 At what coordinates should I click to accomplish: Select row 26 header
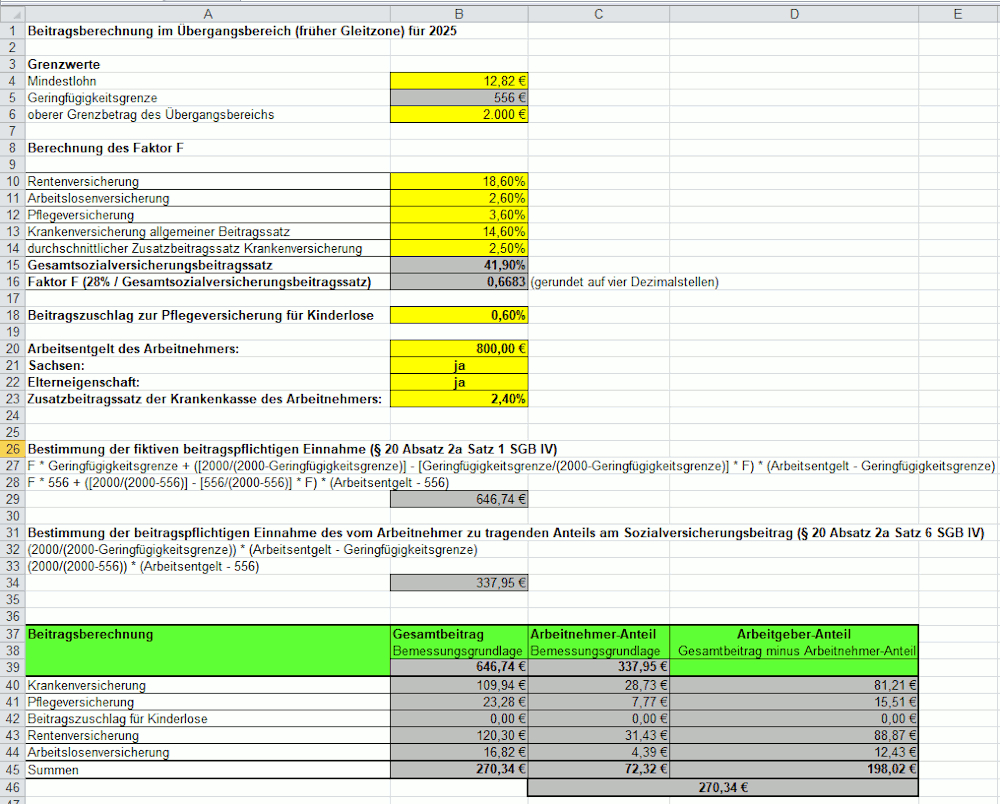(12, 449)
